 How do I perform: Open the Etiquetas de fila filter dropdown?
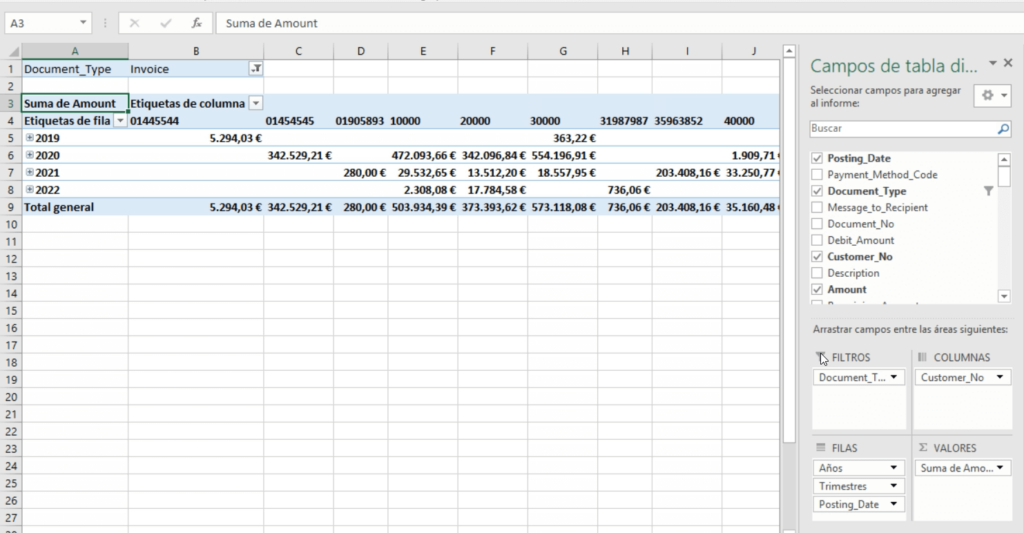120,120
